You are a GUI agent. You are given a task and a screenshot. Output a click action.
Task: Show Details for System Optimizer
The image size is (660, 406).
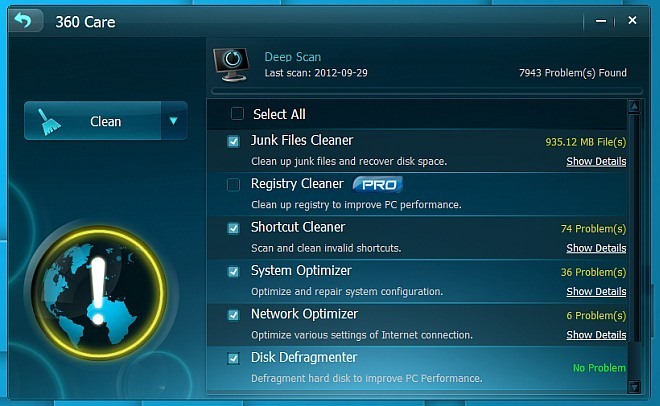pyautogui.click(x=596, y=292)
